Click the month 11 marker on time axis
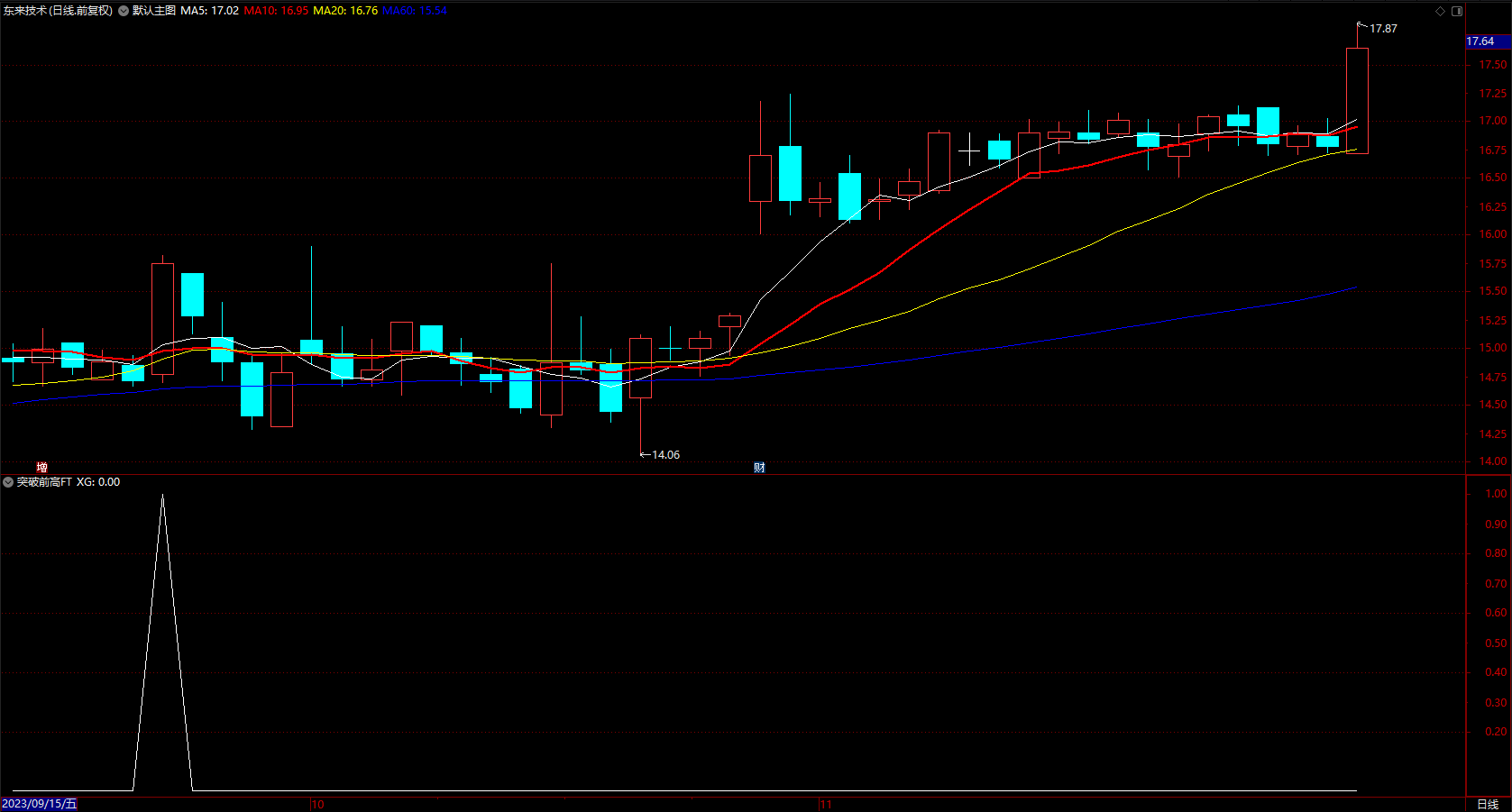Viewport: 1512px width, 812px height. tap(826, 804)
